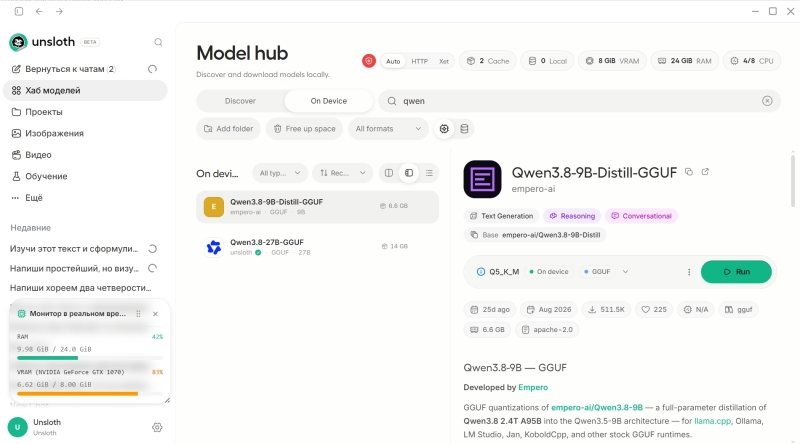Open the empero-ai/Qwen3.8-9B link
Image resolution: width=800 pixels, height=444 pixels.
tap(596, 407)
